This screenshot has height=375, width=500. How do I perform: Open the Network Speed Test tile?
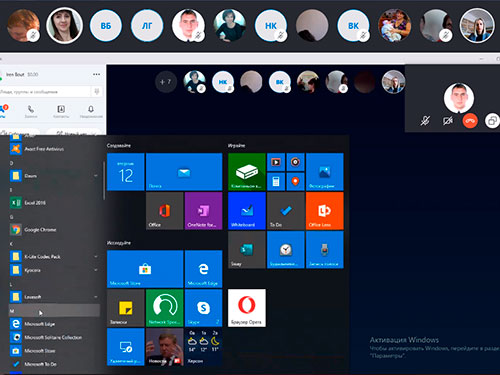click(165, 308)
